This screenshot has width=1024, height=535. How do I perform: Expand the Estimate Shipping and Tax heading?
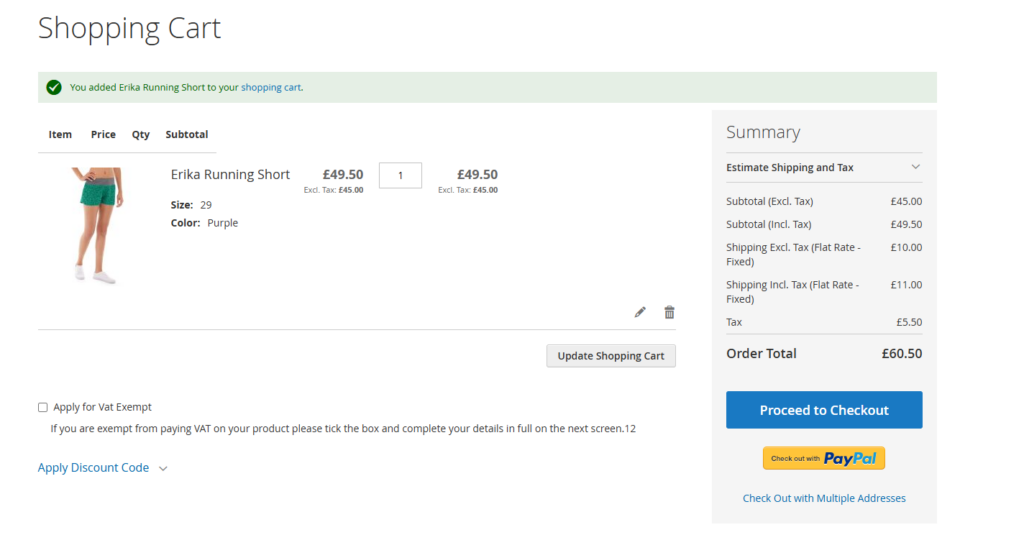point(790,167)
